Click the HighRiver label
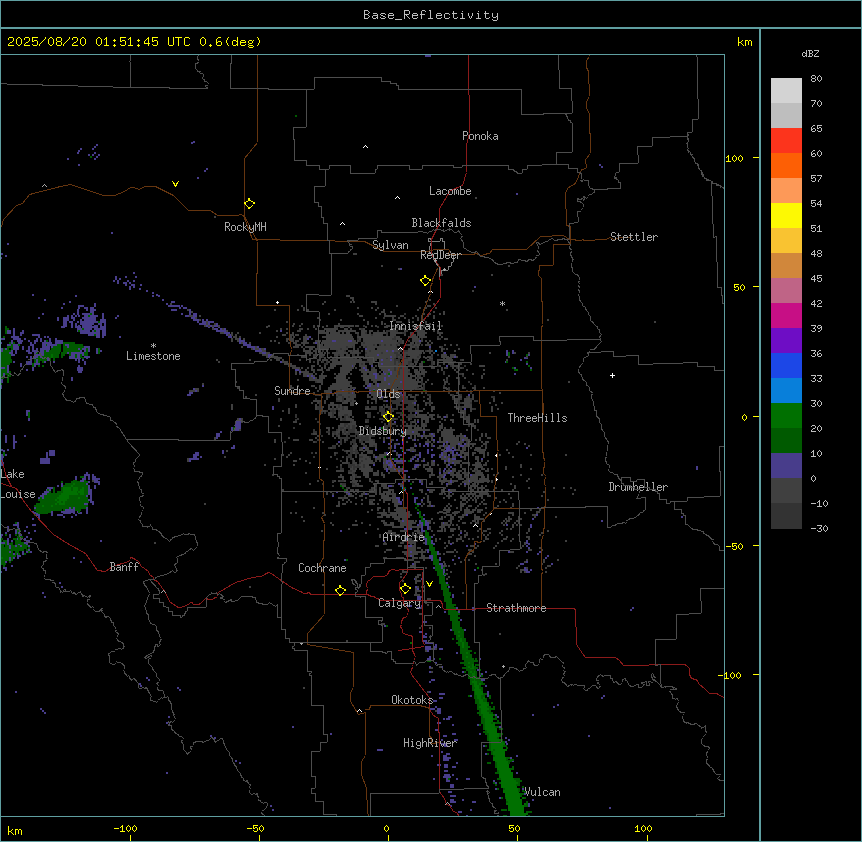 click(430, 743)
